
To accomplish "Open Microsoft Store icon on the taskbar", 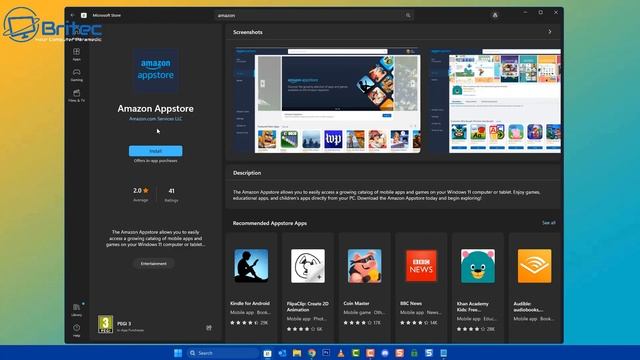I will [x=267, y=353].
